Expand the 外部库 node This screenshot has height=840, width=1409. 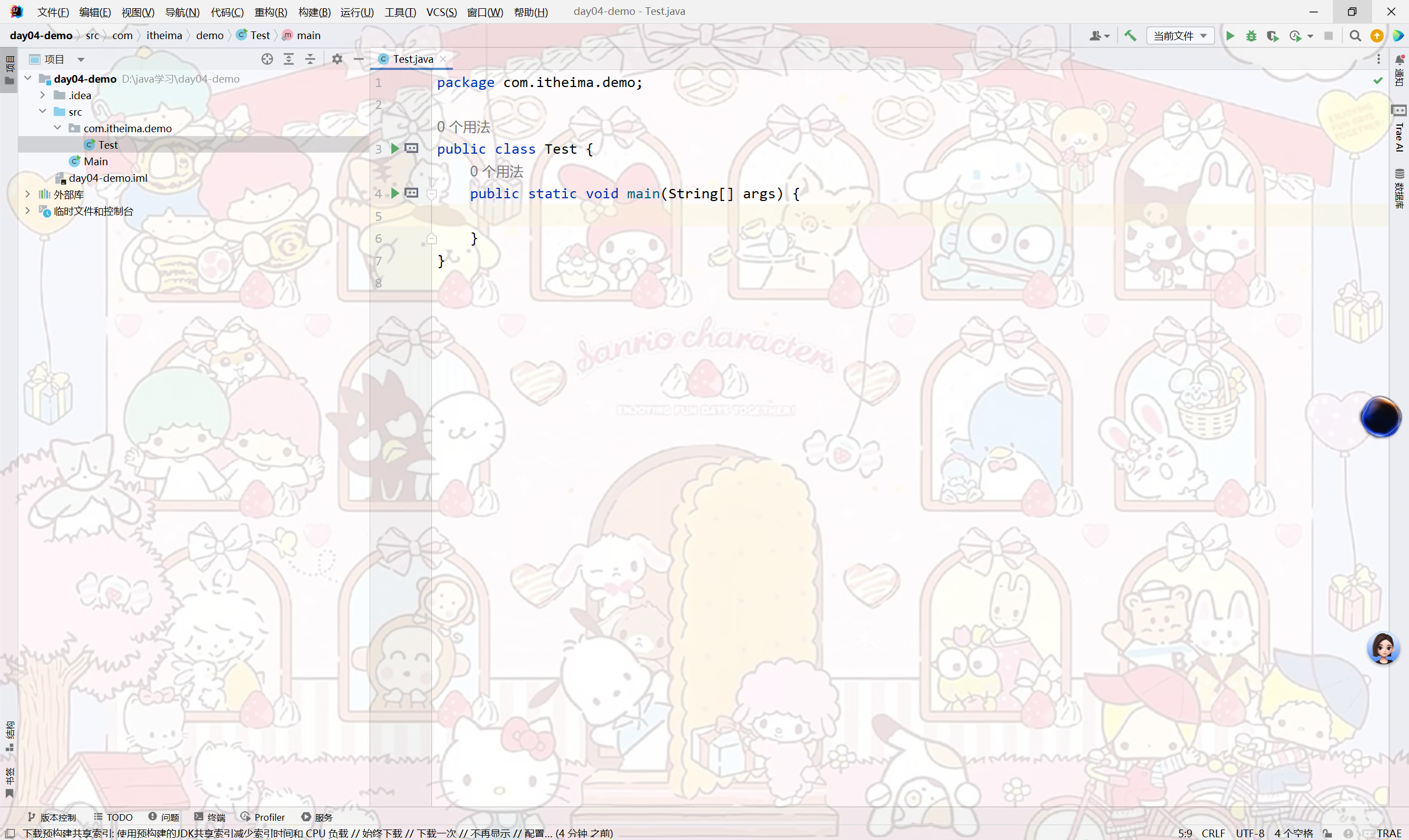point(28,194)
